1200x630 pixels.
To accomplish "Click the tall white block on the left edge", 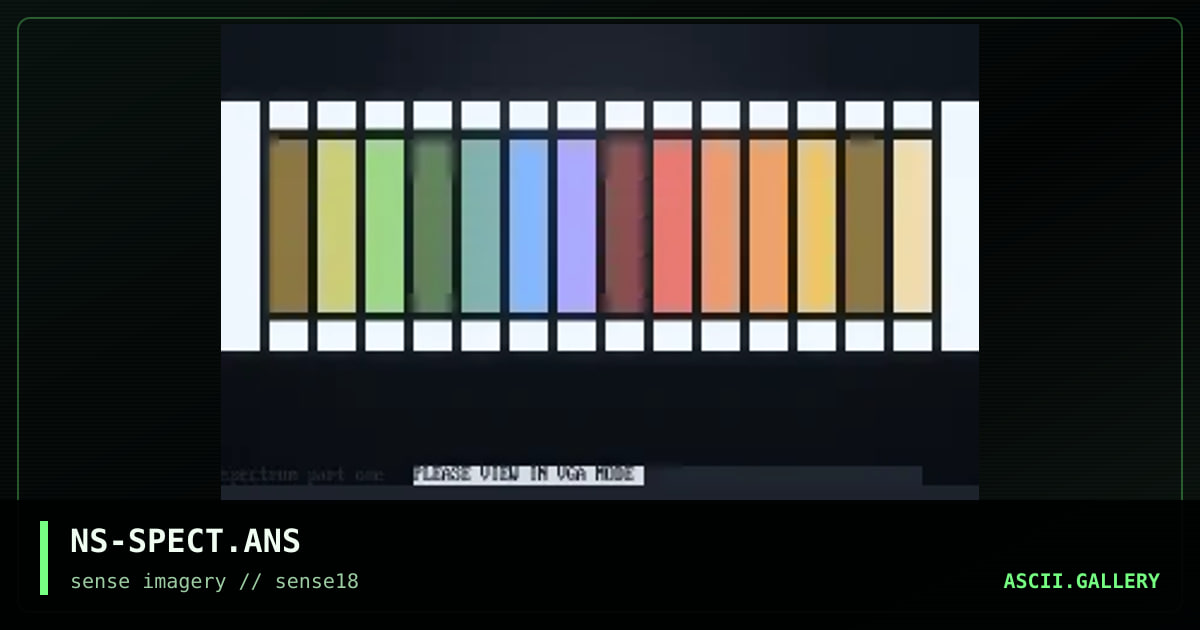I will 240,226.
